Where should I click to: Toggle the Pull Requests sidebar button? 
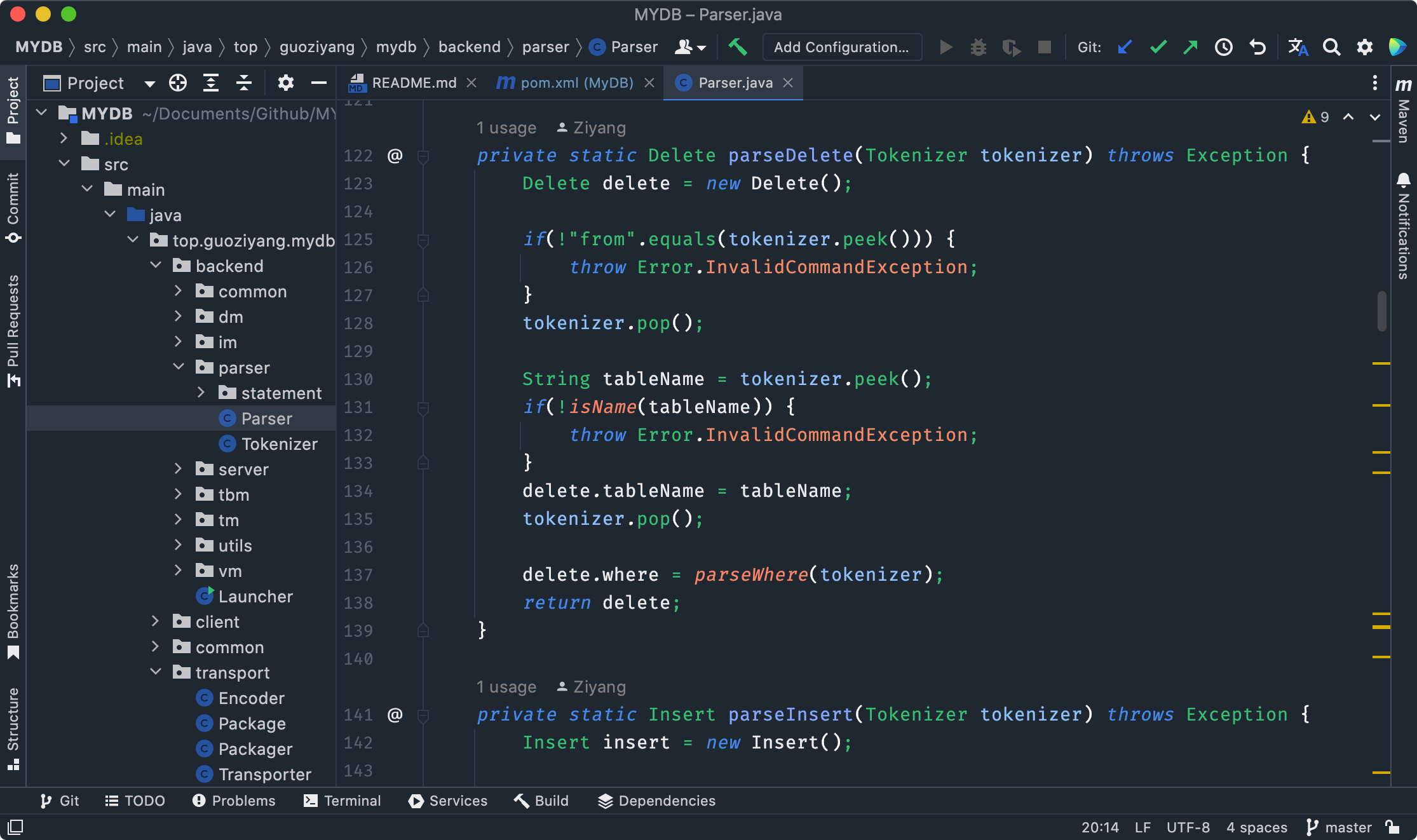(13, 330)
